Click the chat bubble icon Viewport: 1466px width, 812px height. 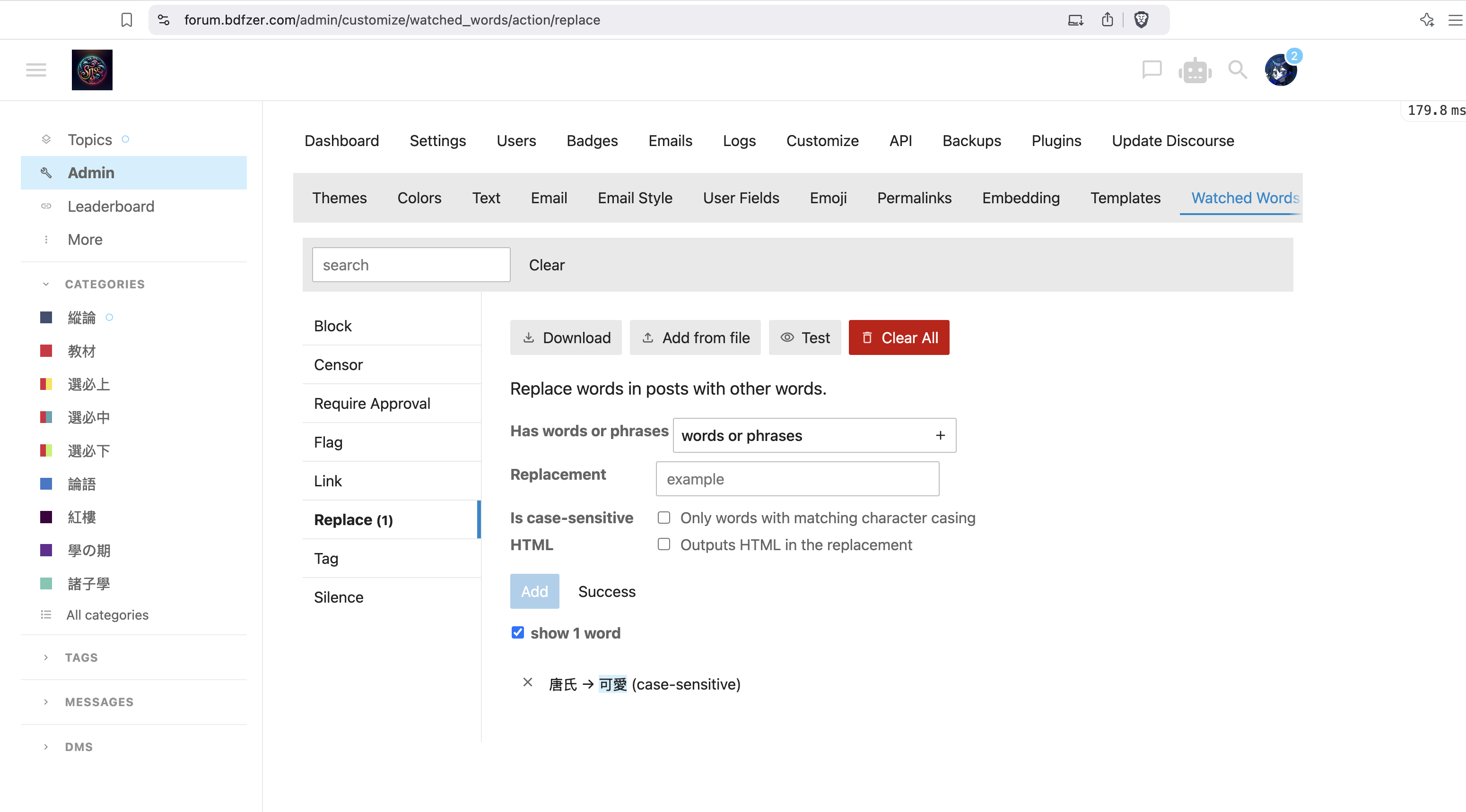click(x=1152, y=70)
